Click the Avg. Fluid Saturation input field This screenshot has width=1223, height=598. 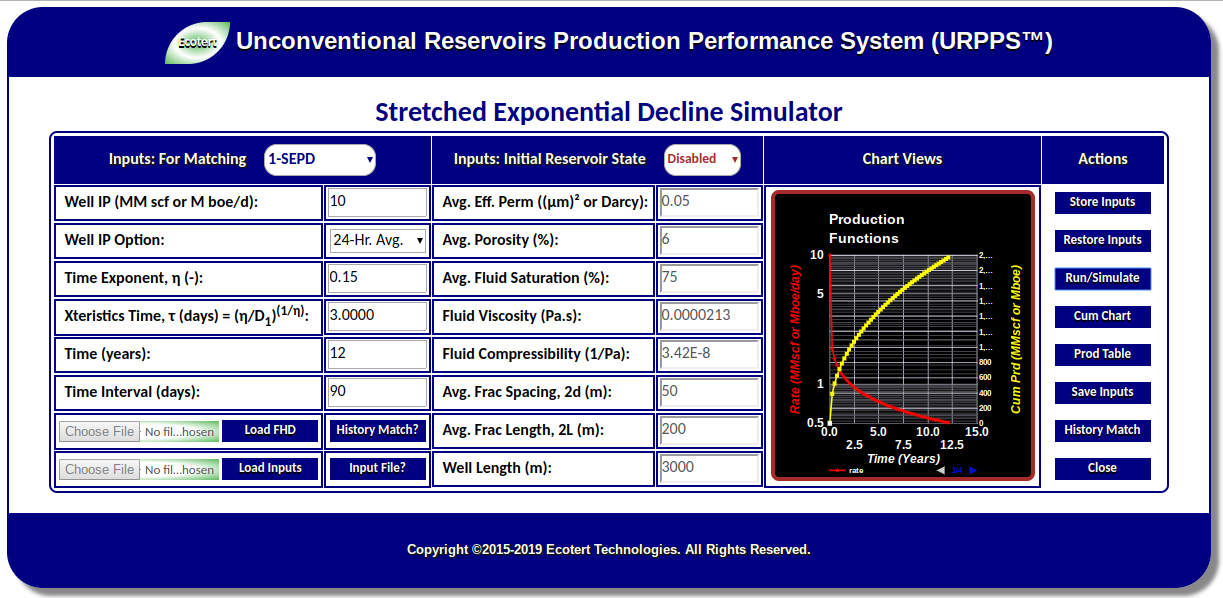click(709, 278)
